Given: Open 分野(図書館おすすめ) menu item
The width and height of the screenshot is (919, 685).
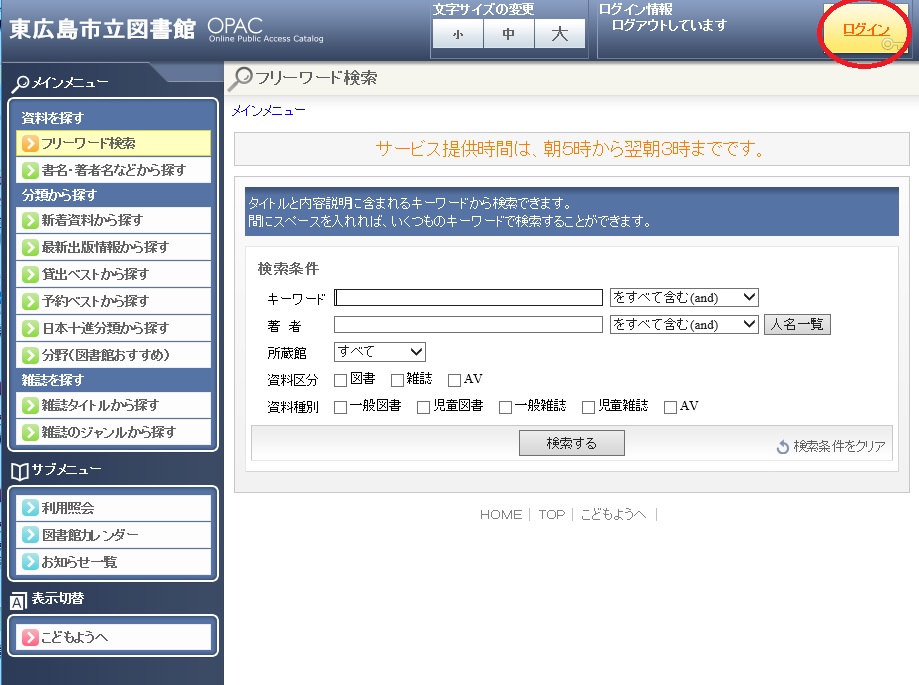Looking at the screenshot, I should tap(114, 355).
